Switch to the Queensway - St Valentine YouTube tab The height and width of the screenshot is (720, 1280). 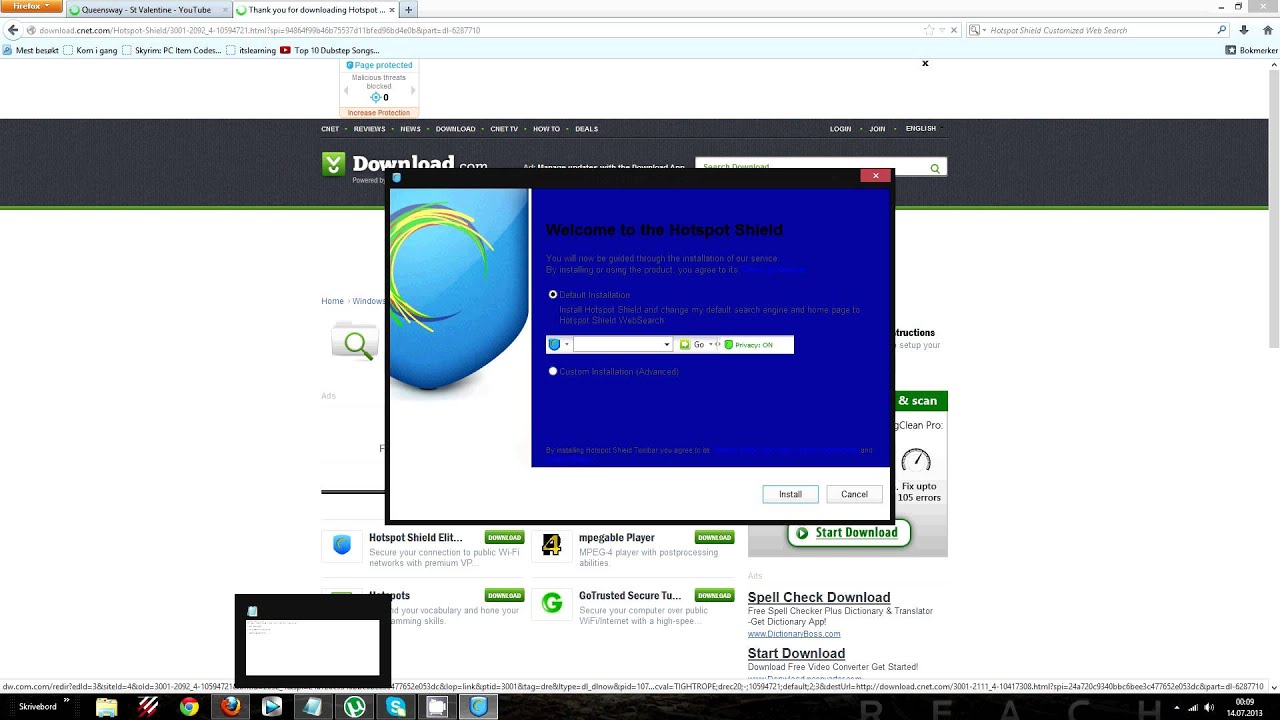[146, 10]
